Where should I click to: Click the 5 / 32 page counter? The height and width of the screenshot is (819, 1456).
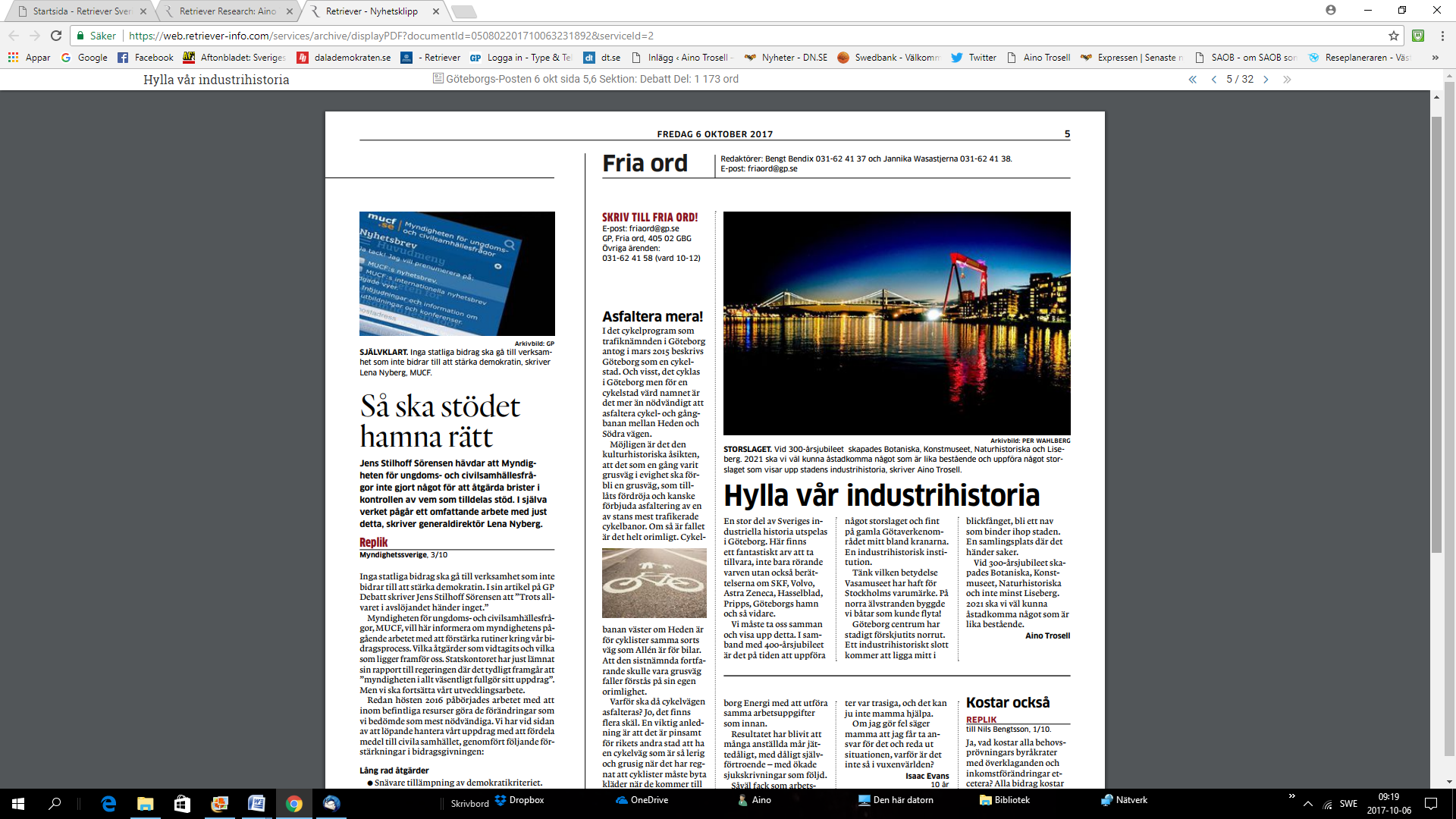[x=1240, y=79]
